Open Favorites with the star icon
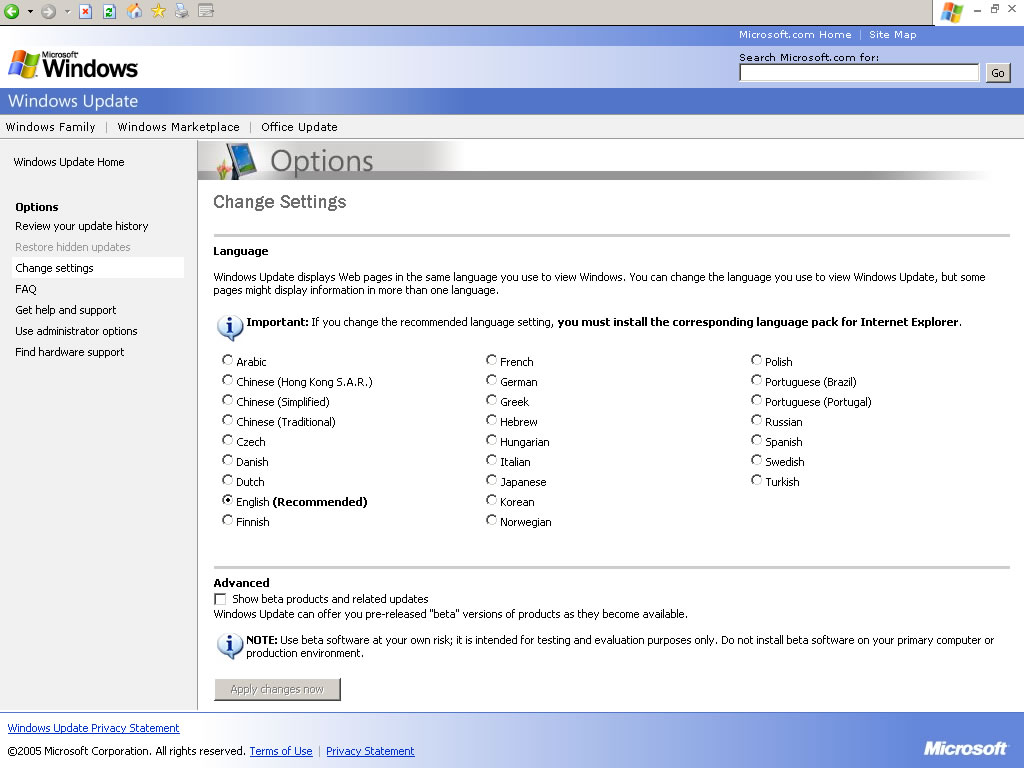The image size is (1024, 768). 158,11
